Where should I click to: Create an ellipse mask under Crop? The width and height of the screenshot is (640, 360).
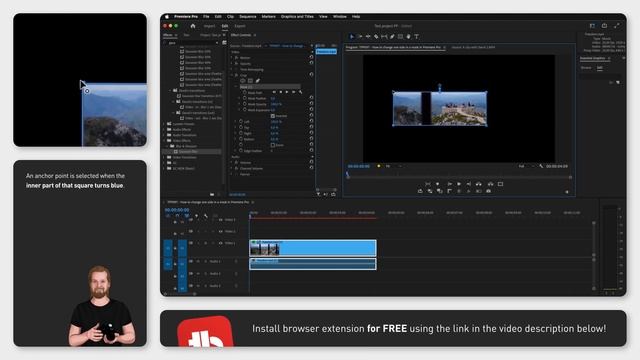click(242, 81)
